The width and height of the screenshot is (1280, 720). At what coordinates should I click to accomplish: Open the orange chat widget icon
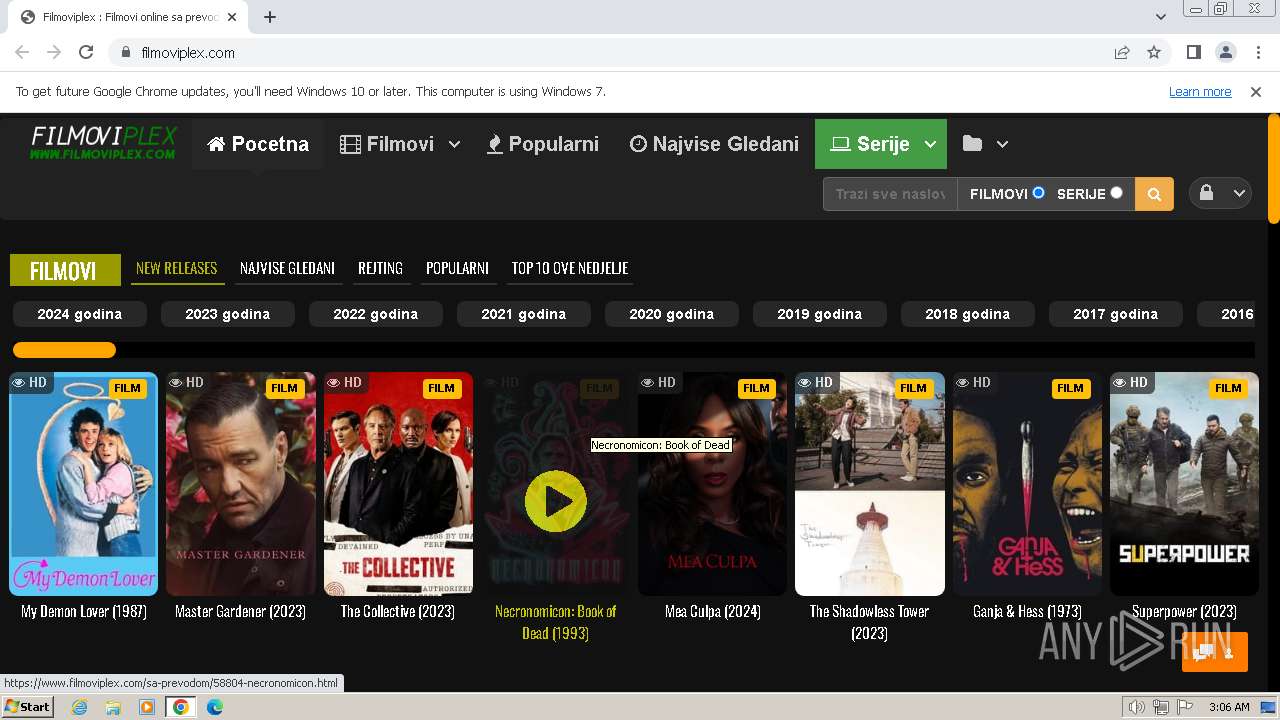(x=1215, y=652)
